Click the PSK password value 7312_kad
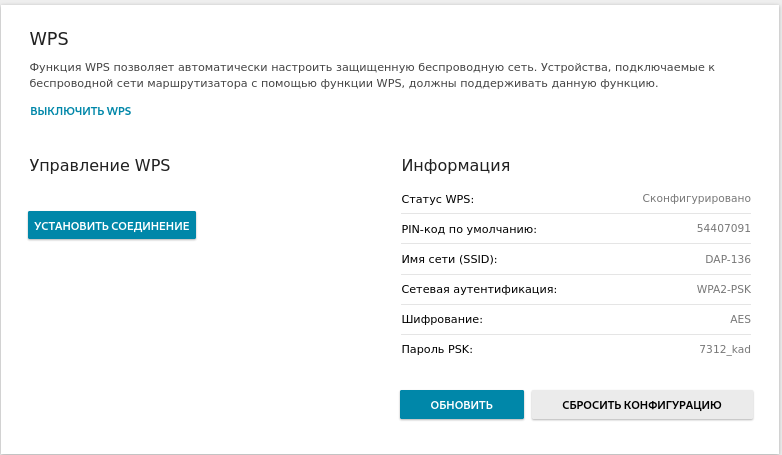This screenshot has width=782, height=455. tap(725, 349)
